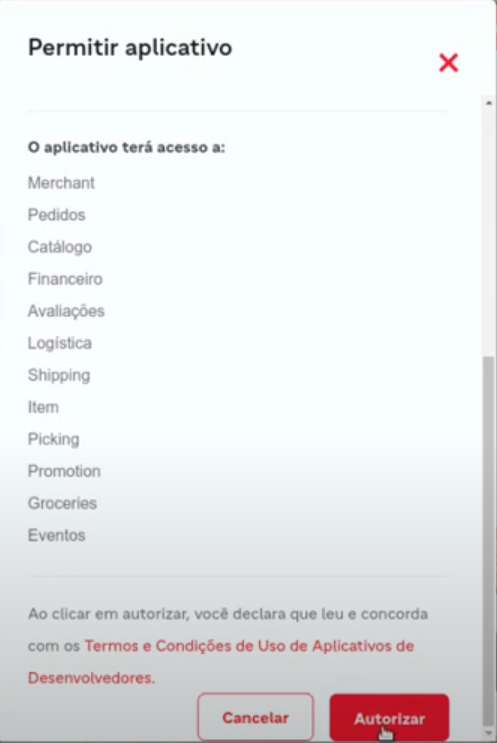Click the Financeiro permission item

(x=65, y=279)
